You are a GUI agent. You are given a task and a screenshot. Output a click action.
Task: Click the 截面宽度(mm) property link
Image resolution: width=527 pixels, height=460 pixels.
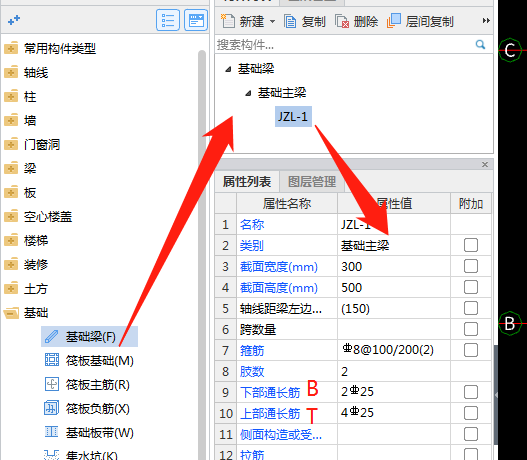click(x=279, y=267)
